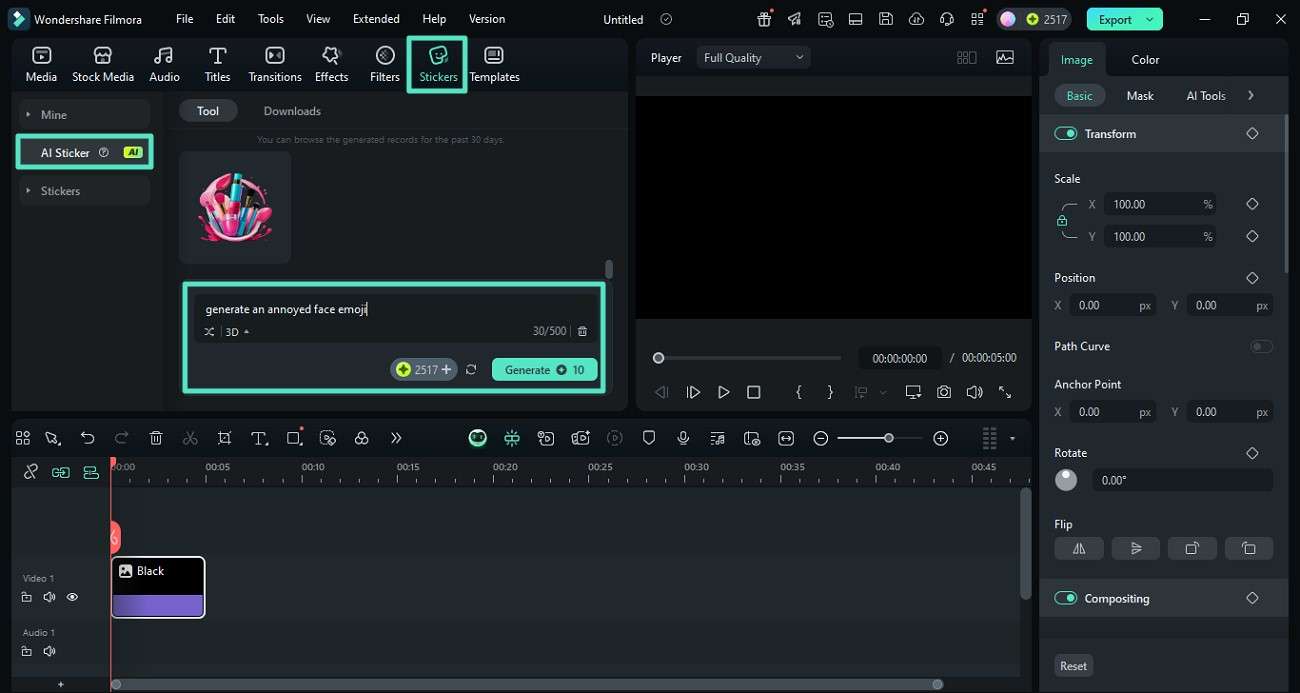Click the Reset button
Image resolution: width=1300 pixels, height=693 pixels.
[1073, 666]
